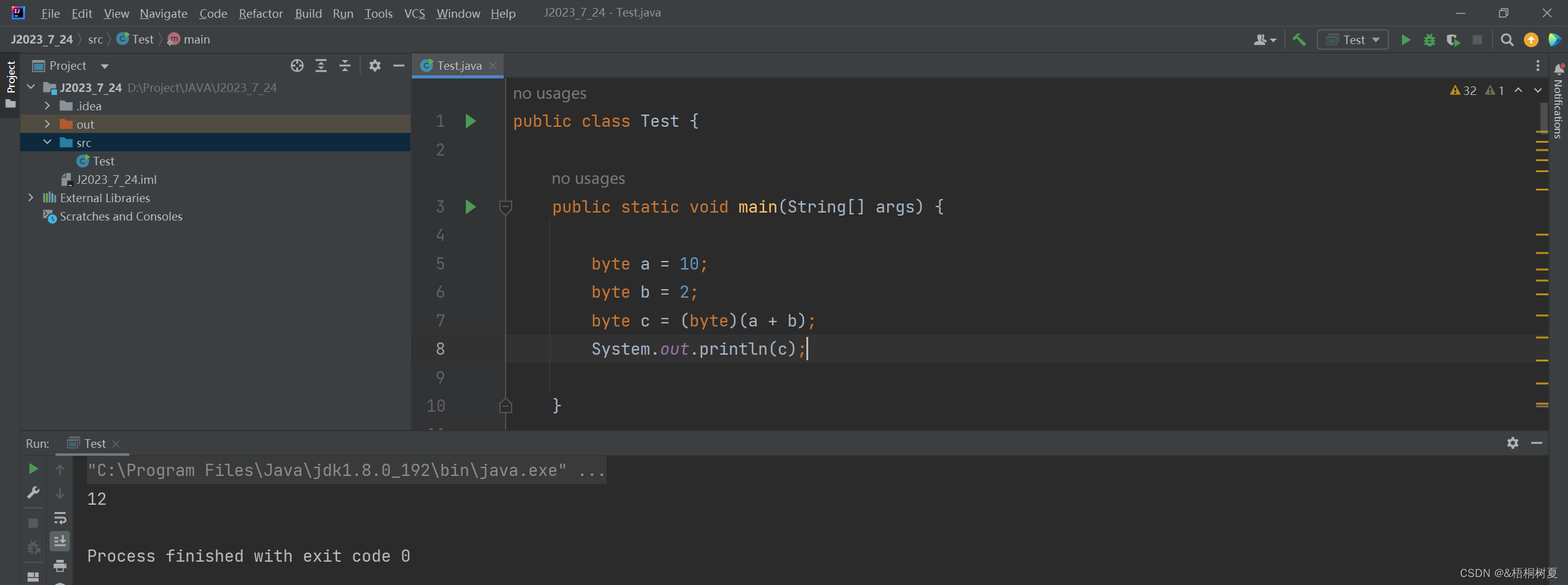Click the Build project hammer icon
The height and width of the screenshot is (585, 1568).
pyautogui.click(x=1299, y=40)
